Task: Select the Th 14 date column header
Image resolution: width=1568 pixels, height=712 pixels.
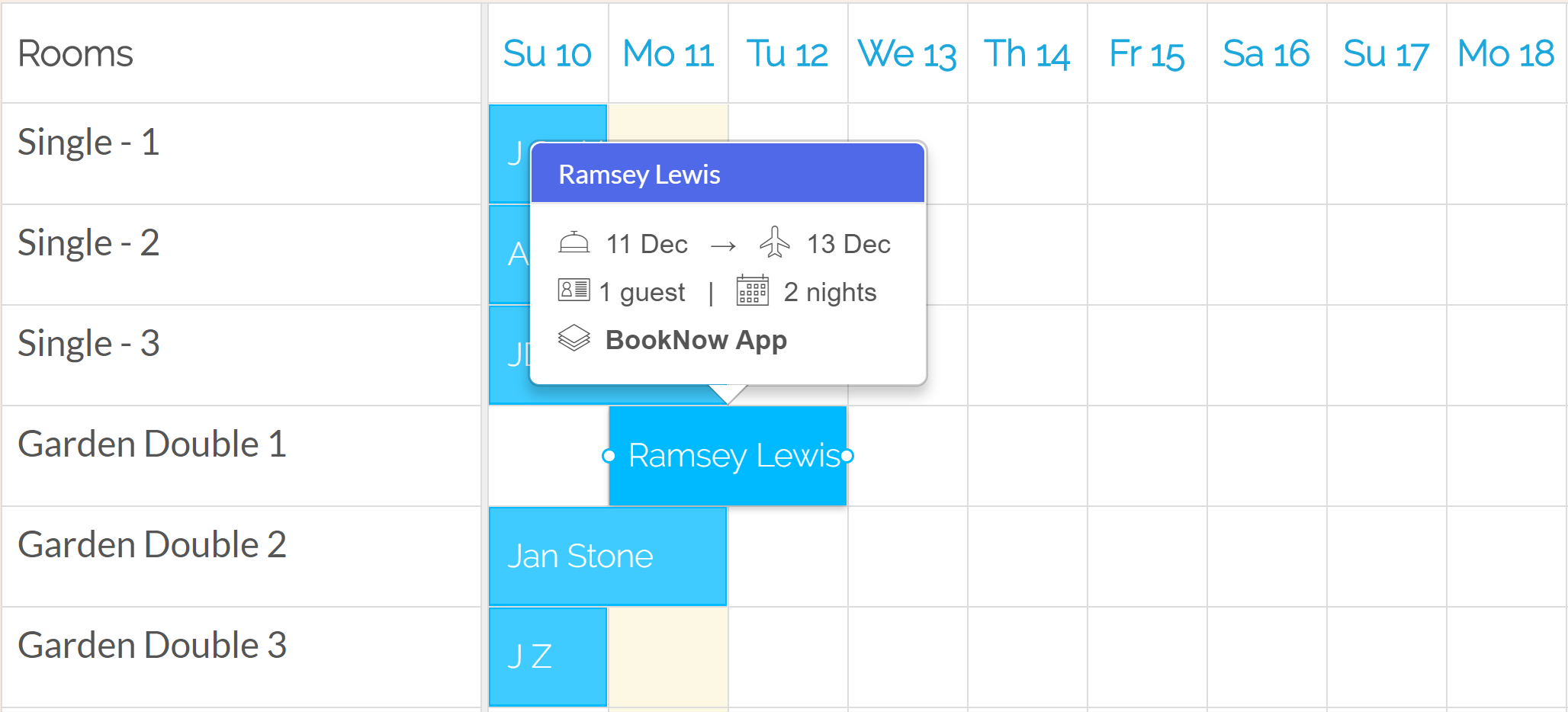Action: pos(1027,53)
